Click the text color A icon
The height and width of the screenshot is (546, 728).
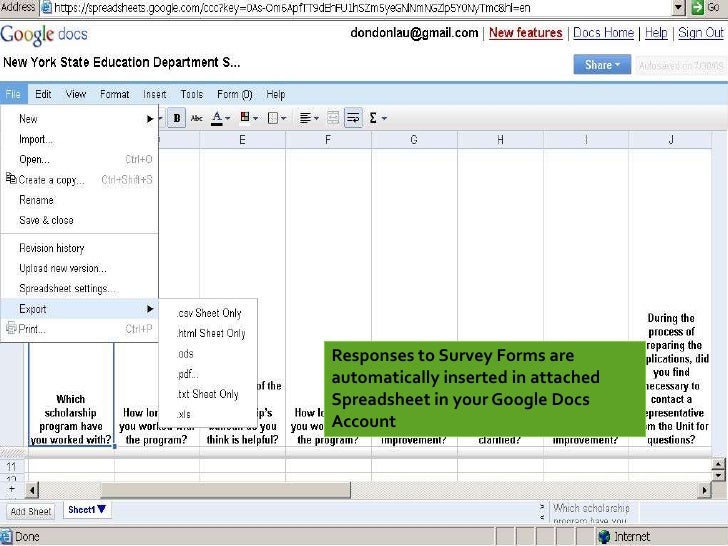click(x=217, y=118)
